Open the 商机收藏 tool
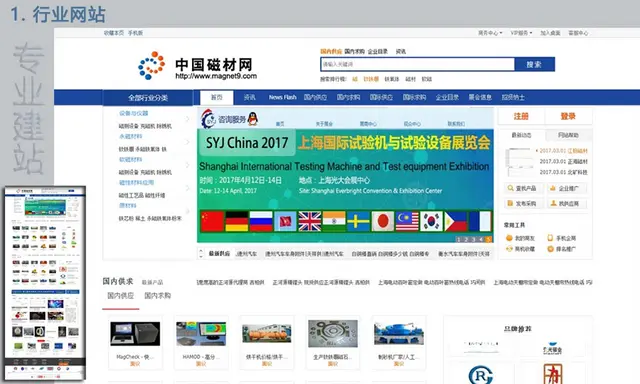The width and height of the screenshot is (640, 384). point(520,249)
